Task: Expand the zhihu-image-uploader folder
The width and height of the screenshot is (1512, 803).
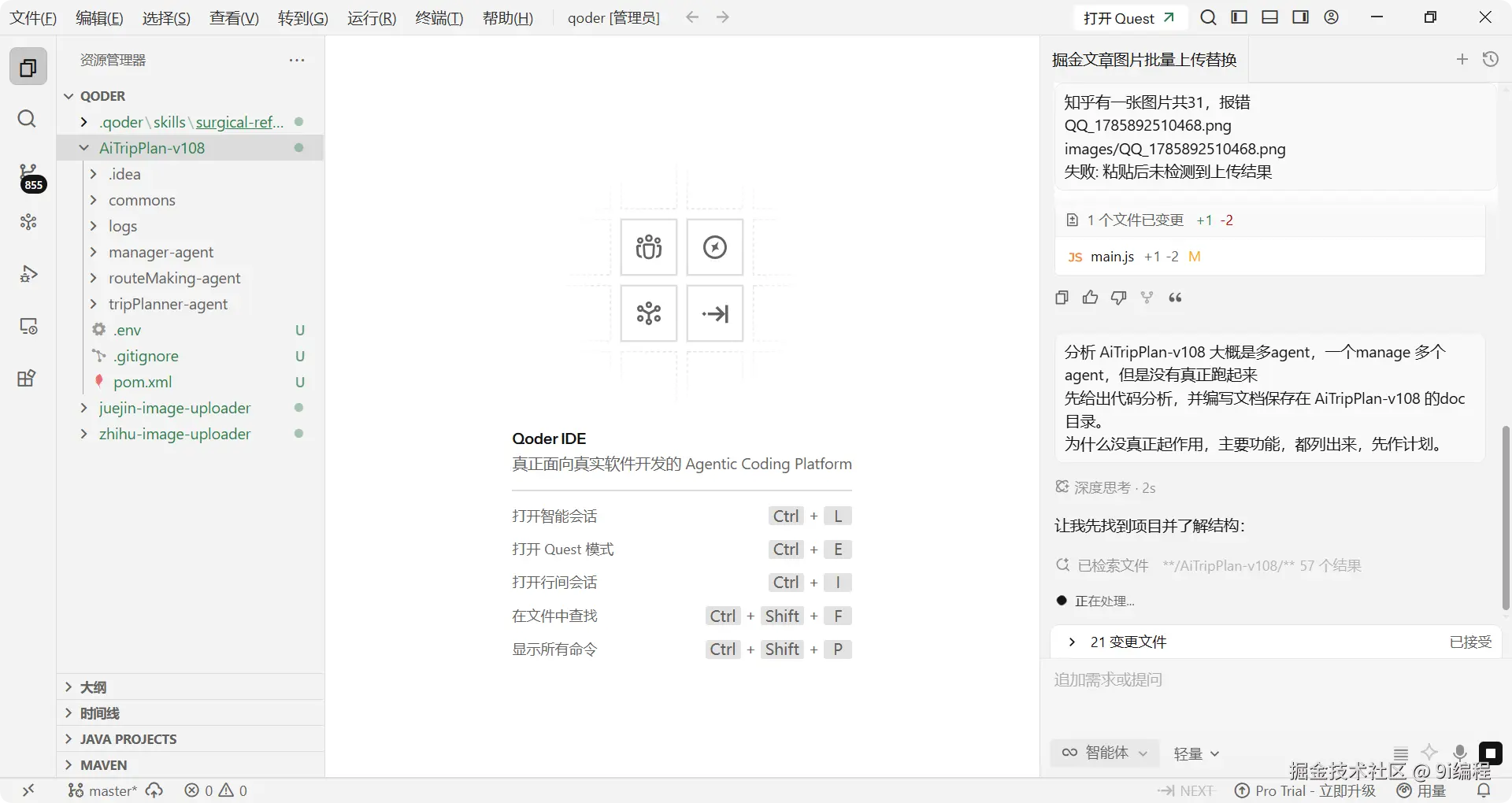Action: point(190,434)
